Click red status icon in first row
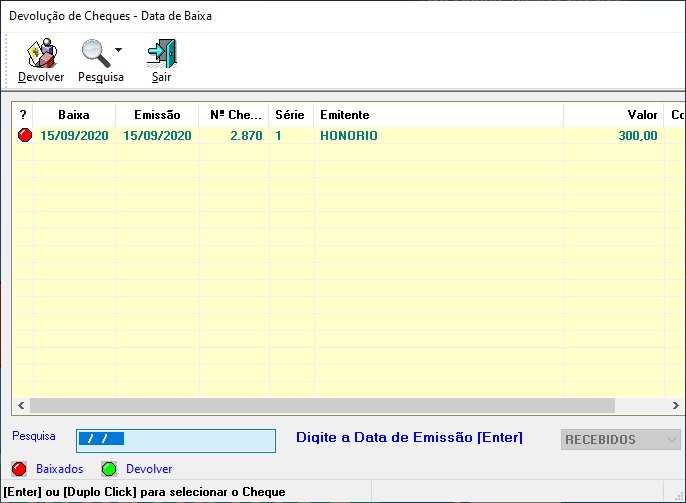The width and height of the screenshot is (686, 503). coord(24,136)
